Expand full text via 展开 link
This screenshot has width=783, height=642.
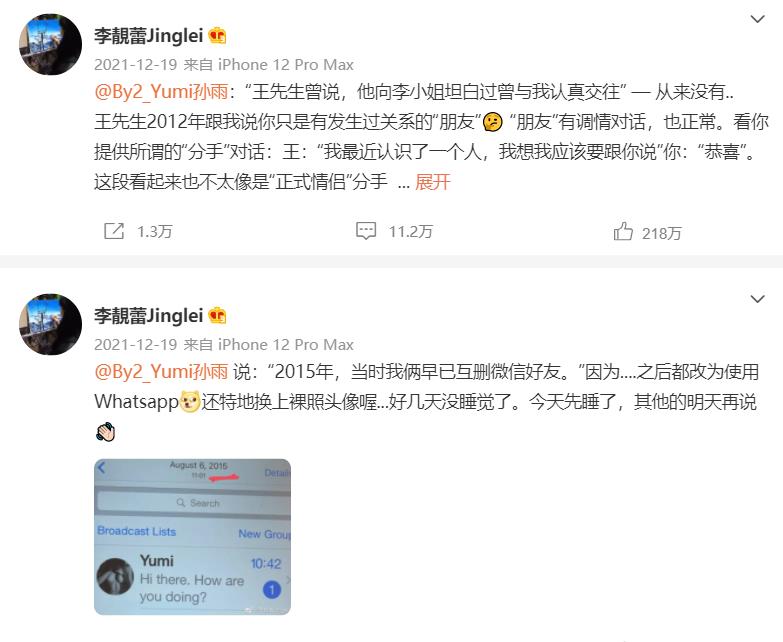click(x=432, y=182)
